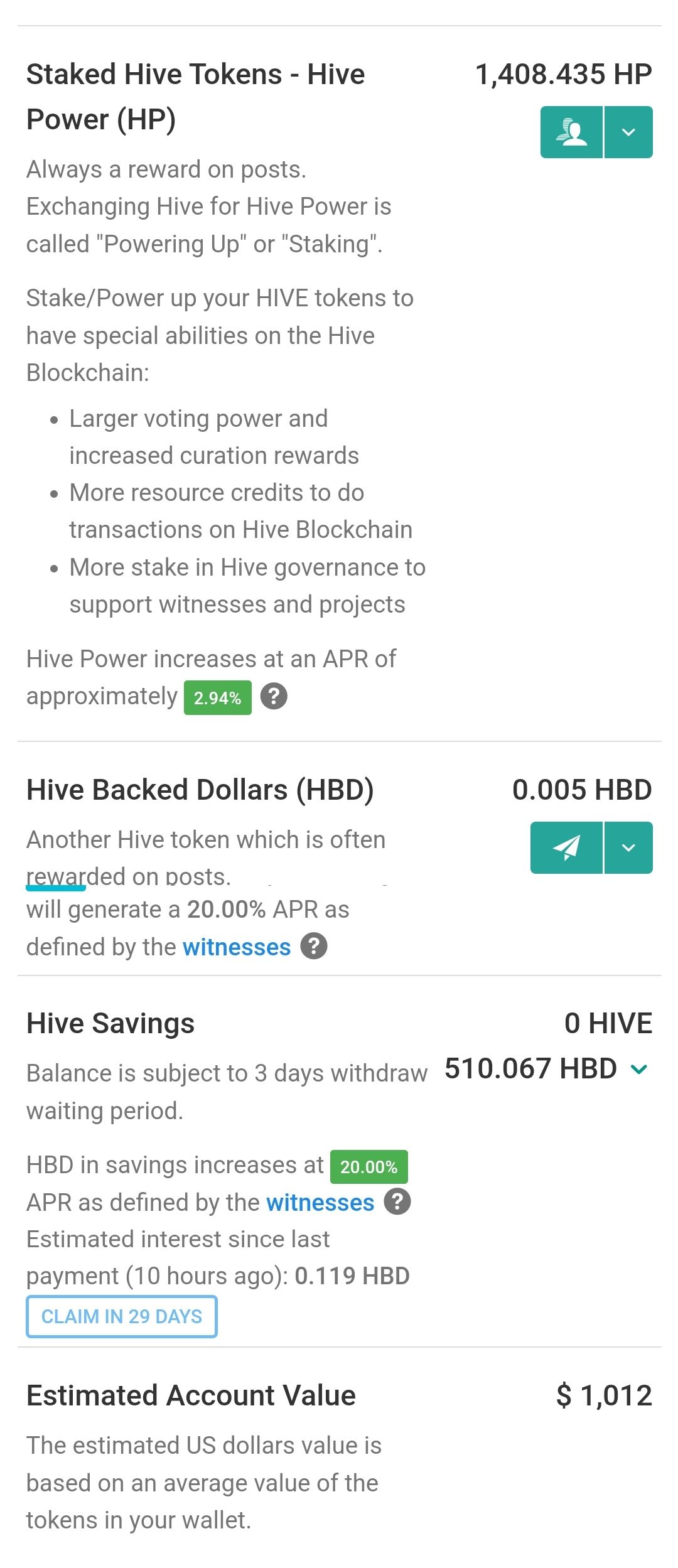This screenshot has width=678, height=1568.
Task: Click the $ 1,012 estimated account value
Action: tap(604, 1395)
